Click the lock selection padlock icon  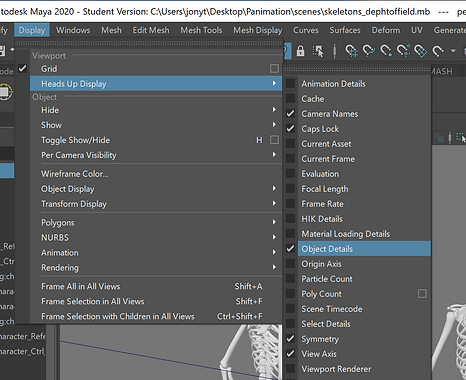(300, 51)
